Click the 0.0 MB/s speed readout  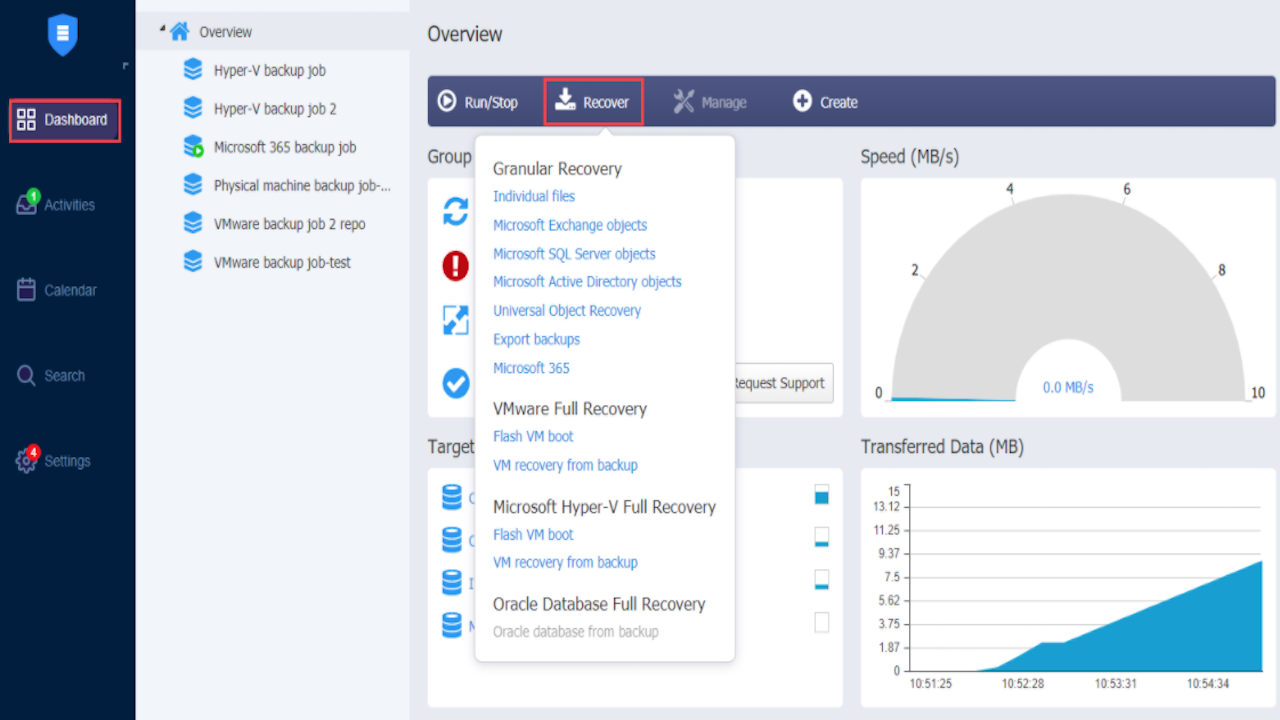click(1068, 388)
